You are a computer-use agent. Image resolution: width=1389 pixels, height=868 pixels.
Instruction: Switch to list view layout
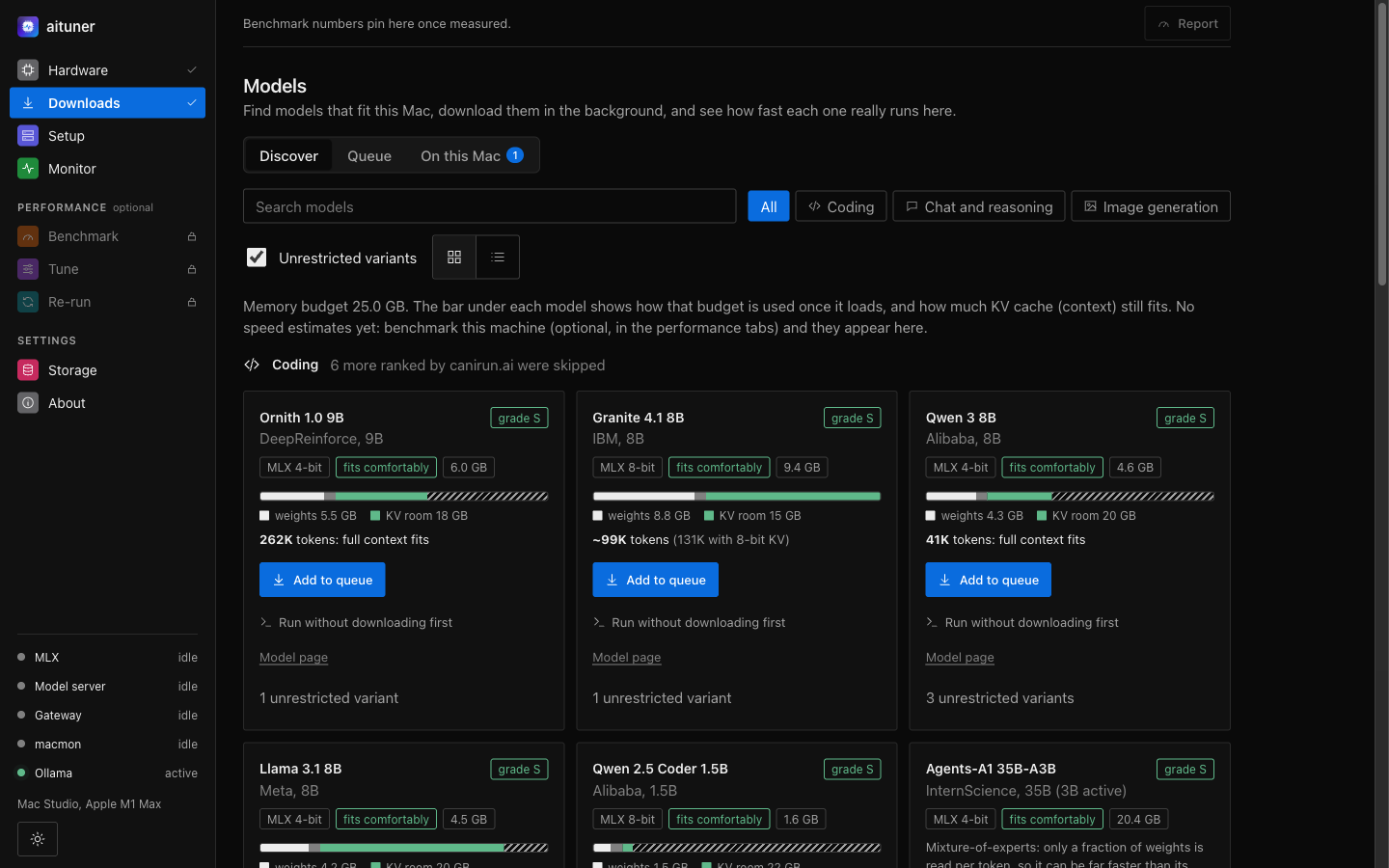(x=498, y=258)
